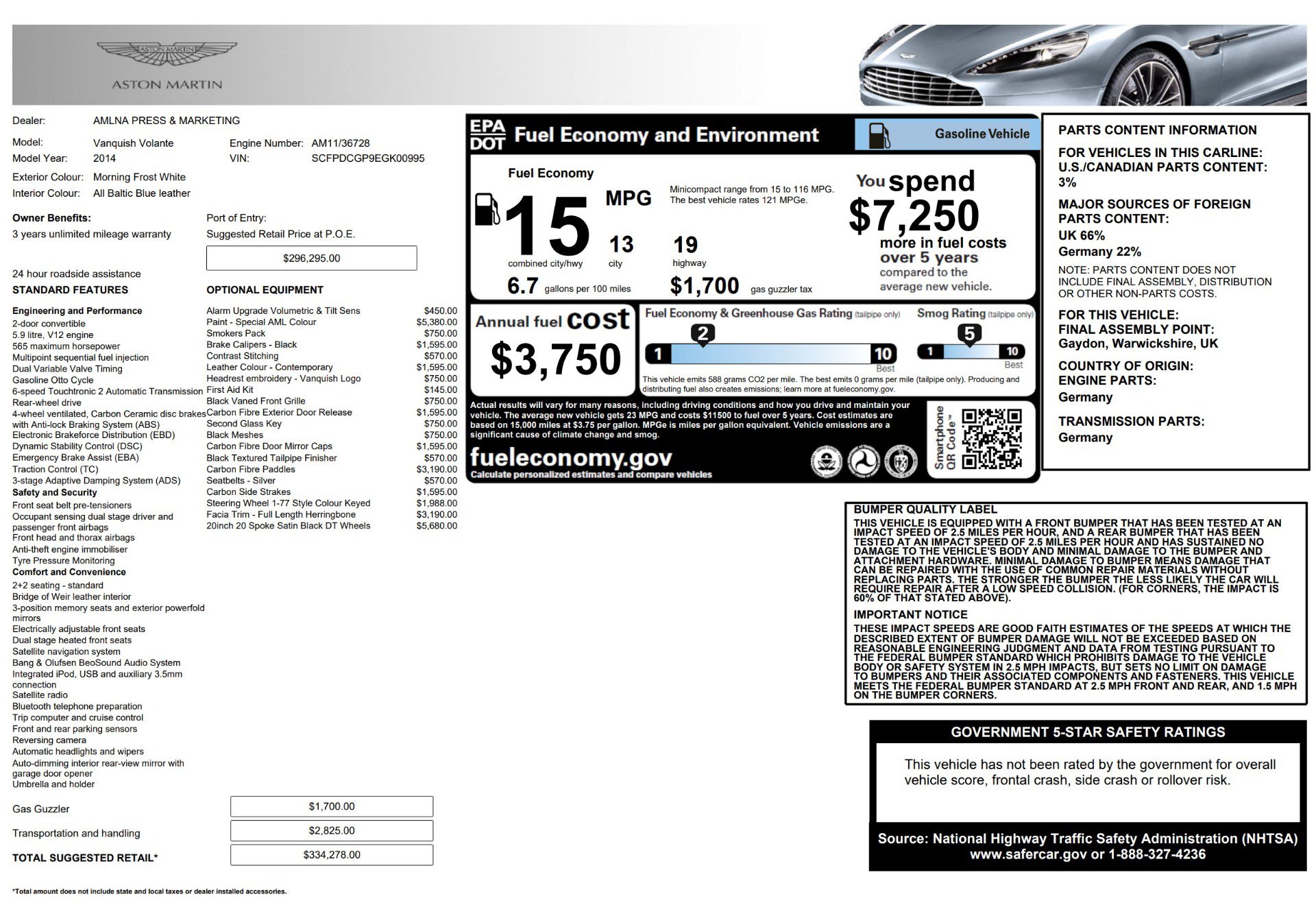Click the greenhouse gas rating marker 2
Screen dimensions: 1316x905
tap(703, 335)
